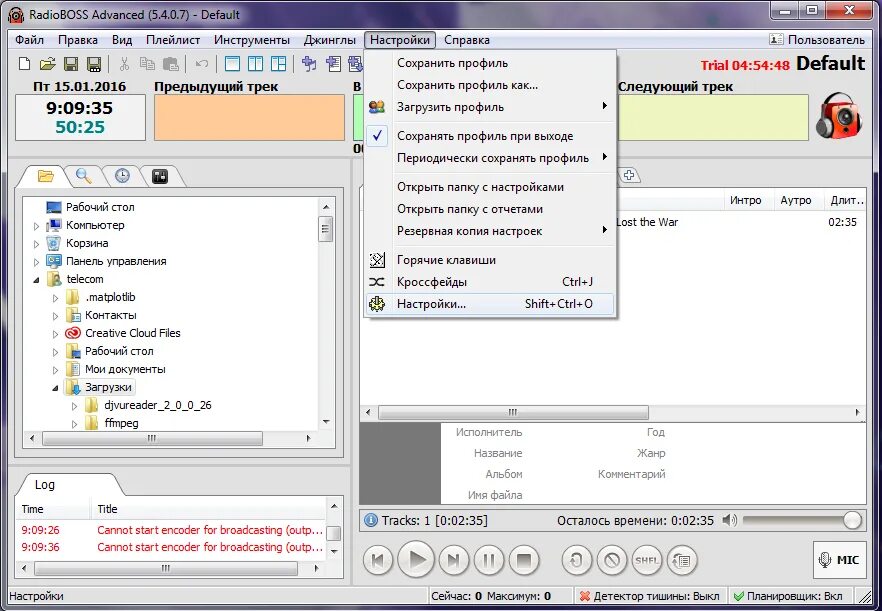Click the red headphones speaker logo
882x611 pixels.
839,115
